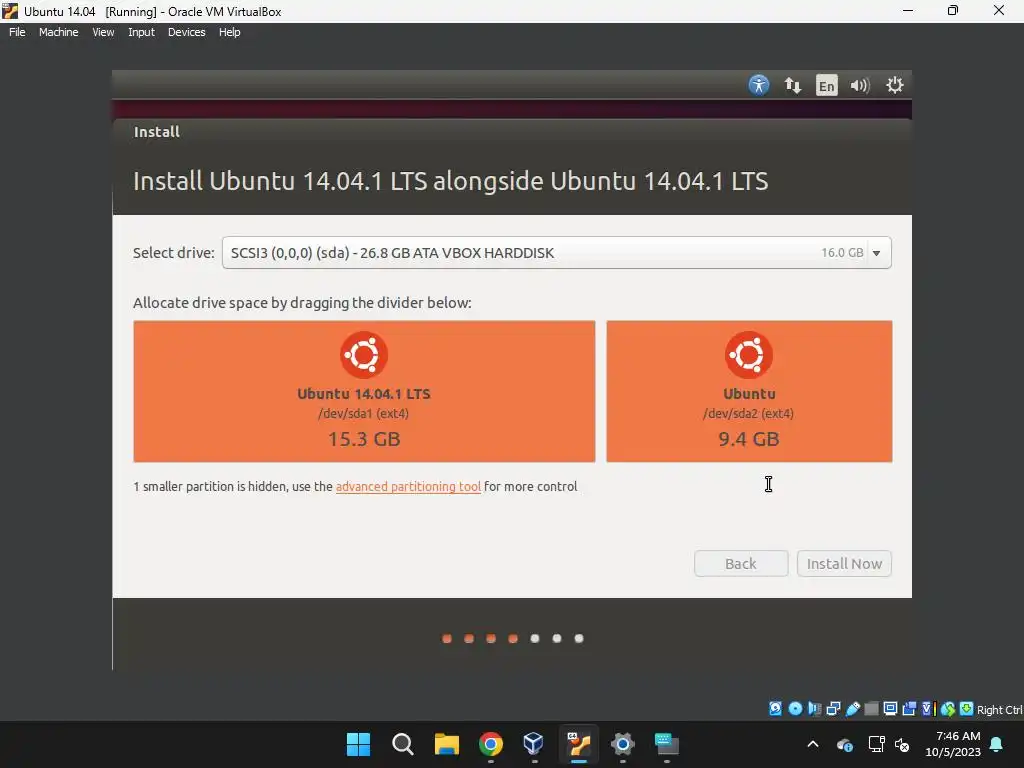The image size is (1024, 768).
Task: Open the File menu in VirtualBox
Action: 17,32
